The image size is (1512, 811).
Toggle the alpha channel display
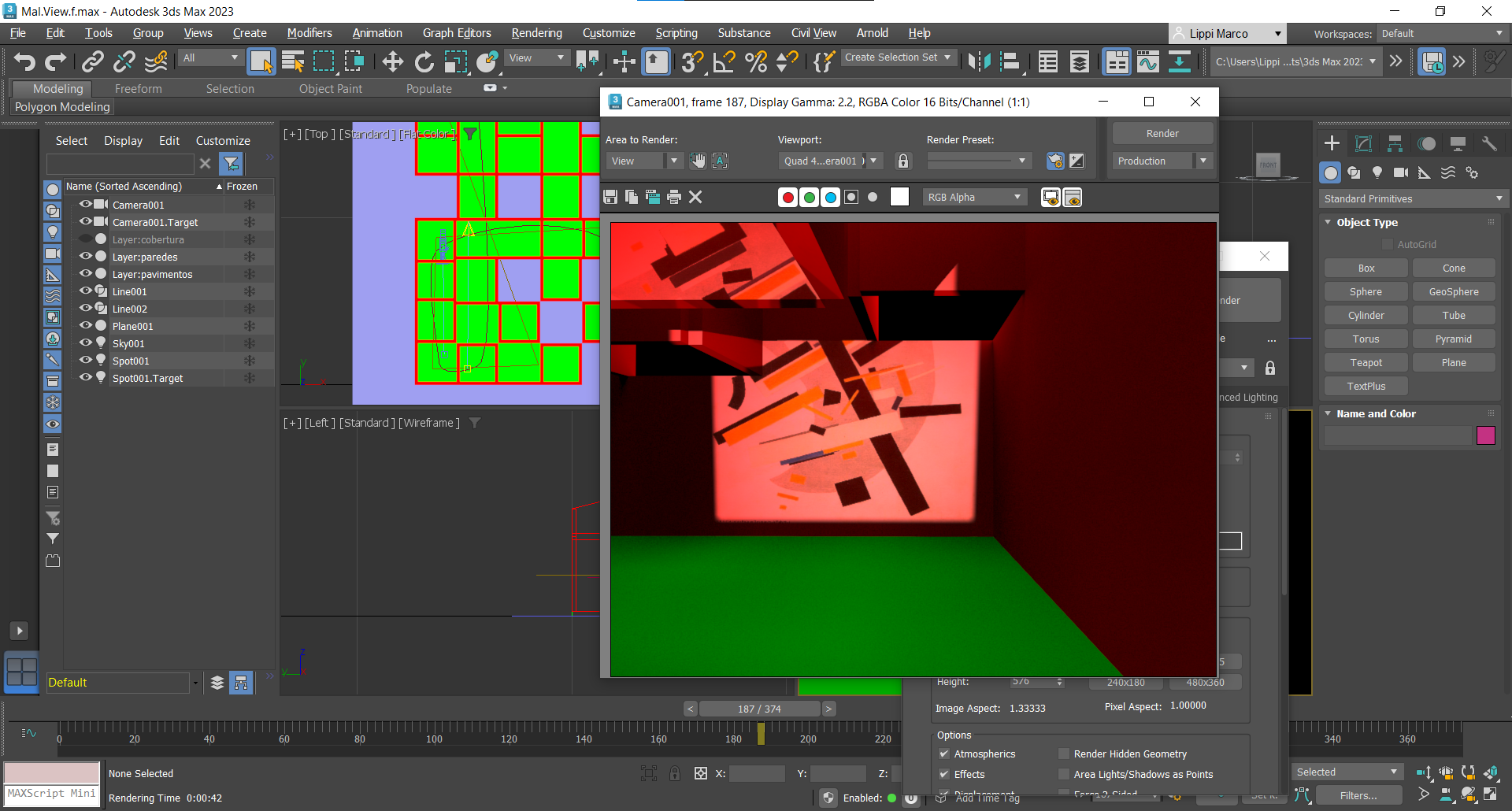(851, 198)
